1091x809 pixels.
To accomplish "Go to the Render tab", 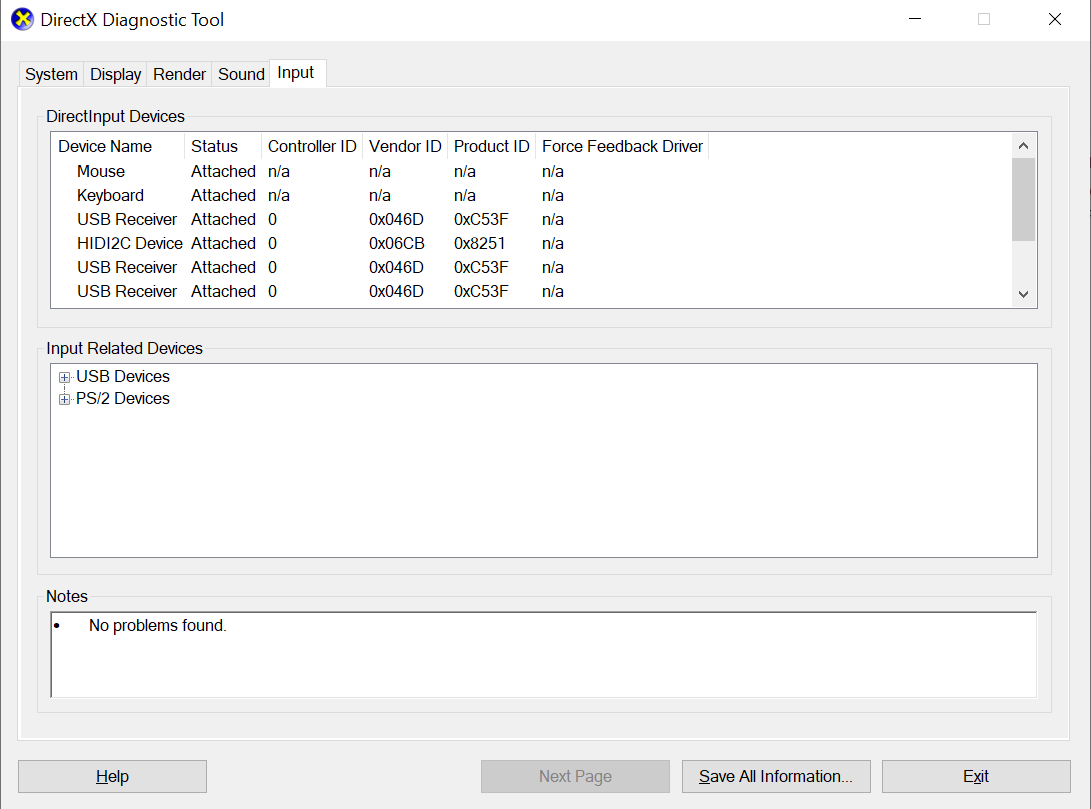I will (x=180, y=74).
